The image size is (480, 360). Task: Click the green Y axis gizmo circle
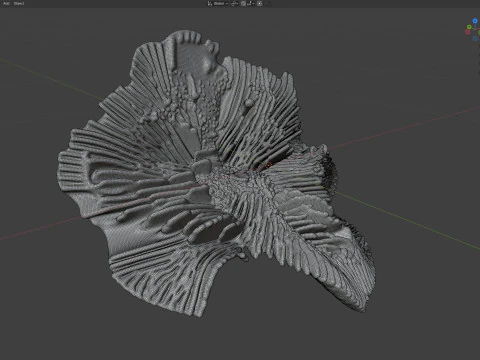click(469, 27)
